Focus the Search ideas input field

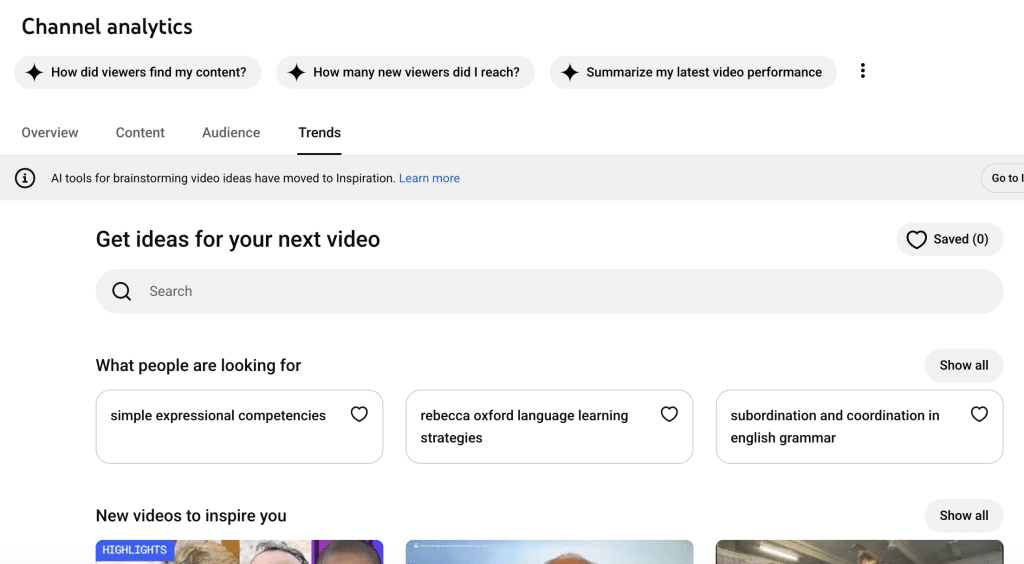click(549, 291)
